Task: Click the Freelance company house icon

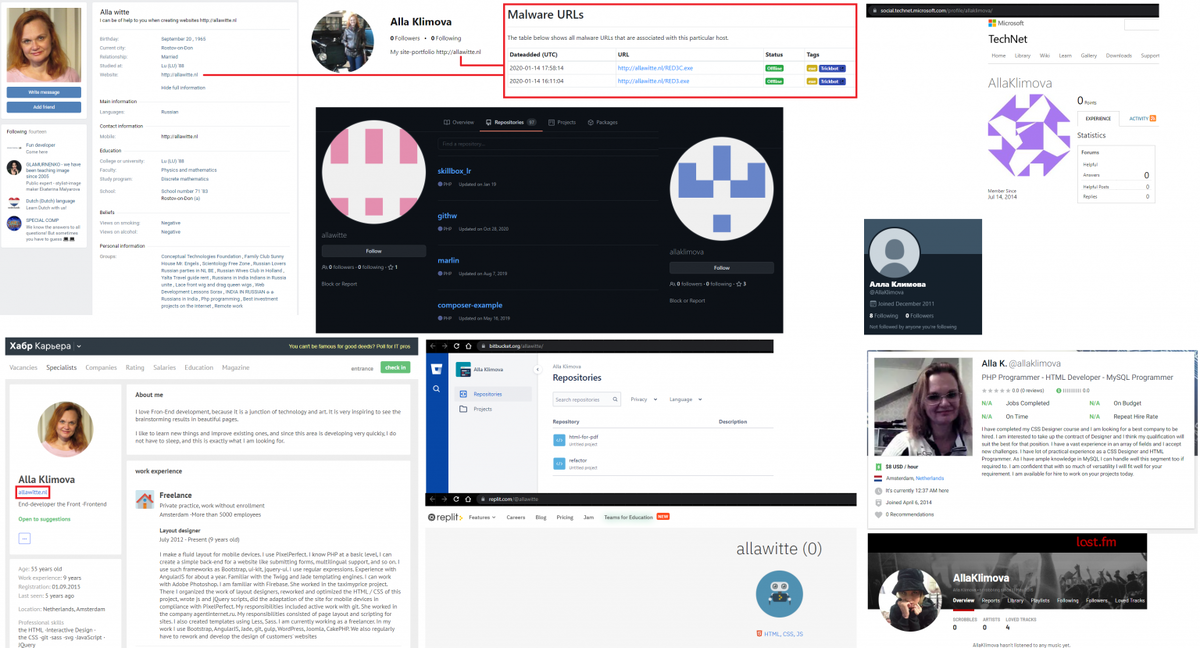Action: [x=145, y=499]
